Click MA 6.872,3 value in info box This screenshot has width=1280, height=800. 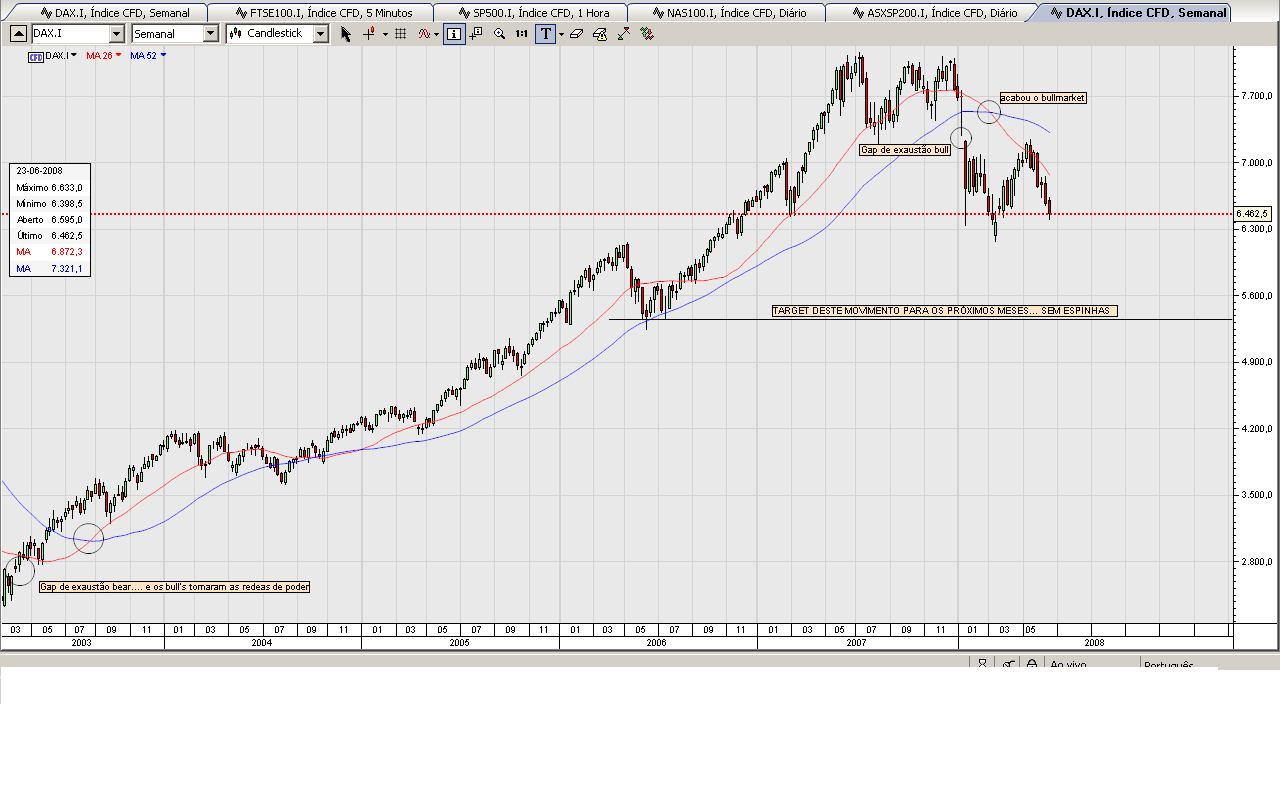coord(67,252)
